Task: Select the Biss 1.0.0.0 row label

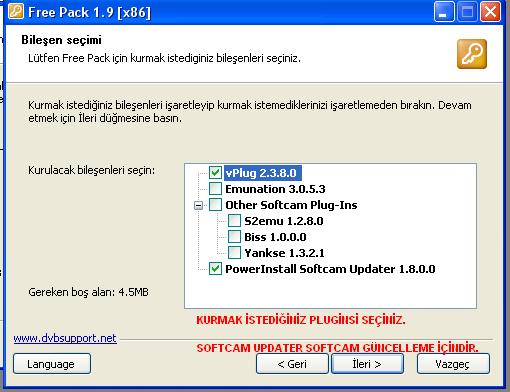Action: click(x=275, y=237)
